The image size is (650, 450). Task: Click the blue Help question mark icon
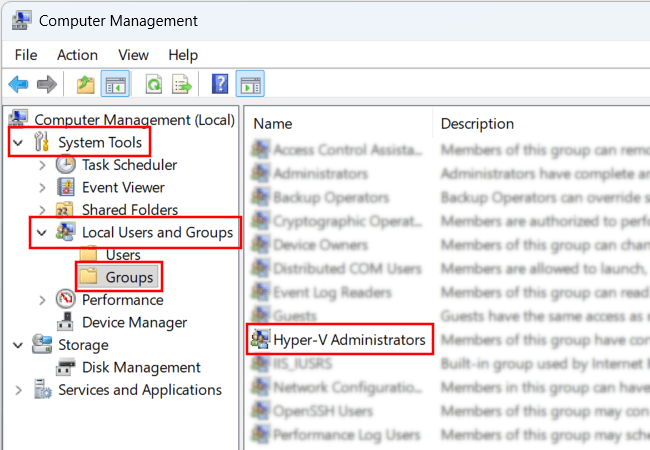220,84
